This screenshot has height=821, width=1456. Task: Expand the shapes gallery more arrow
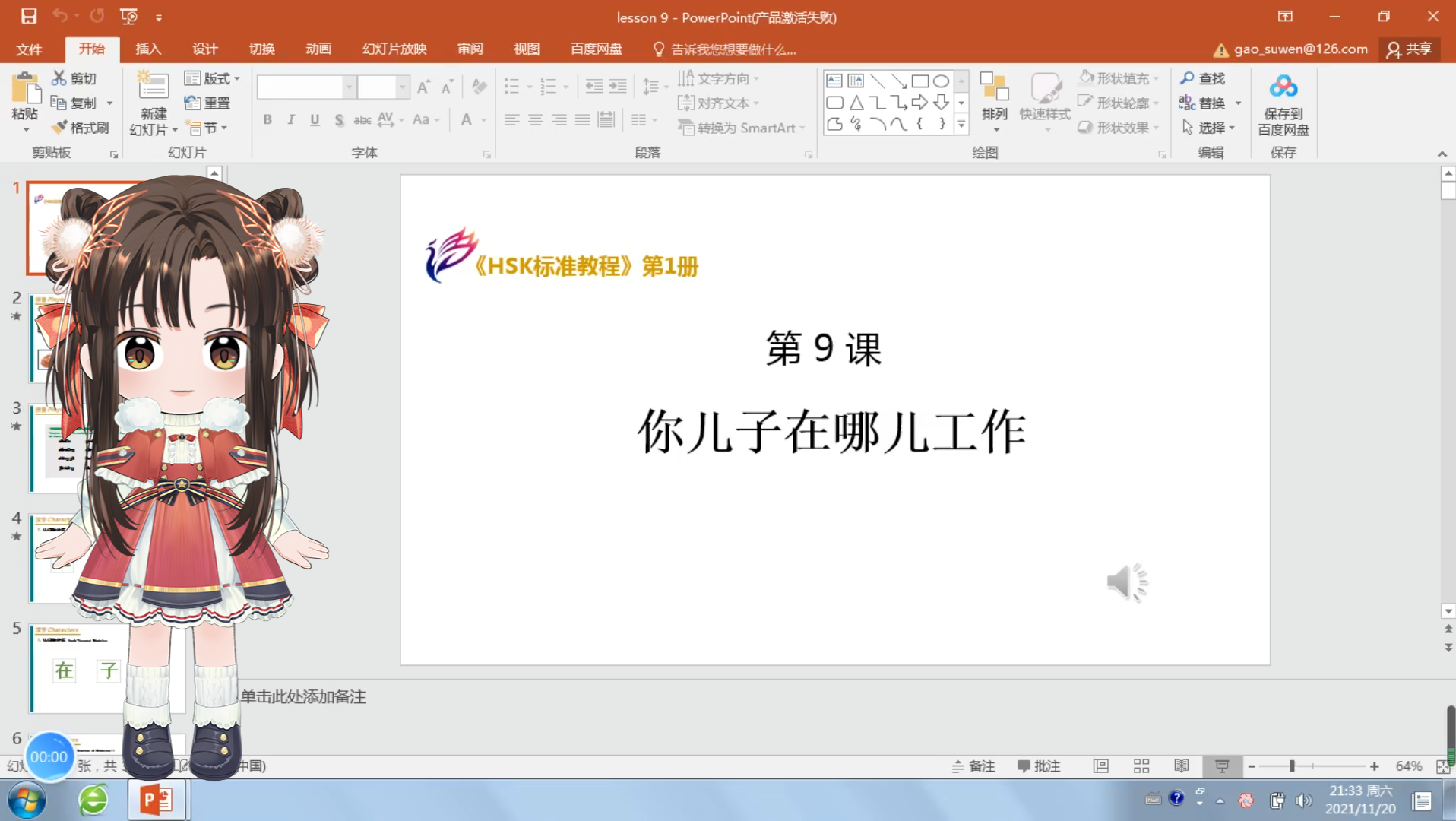point(961,124)
